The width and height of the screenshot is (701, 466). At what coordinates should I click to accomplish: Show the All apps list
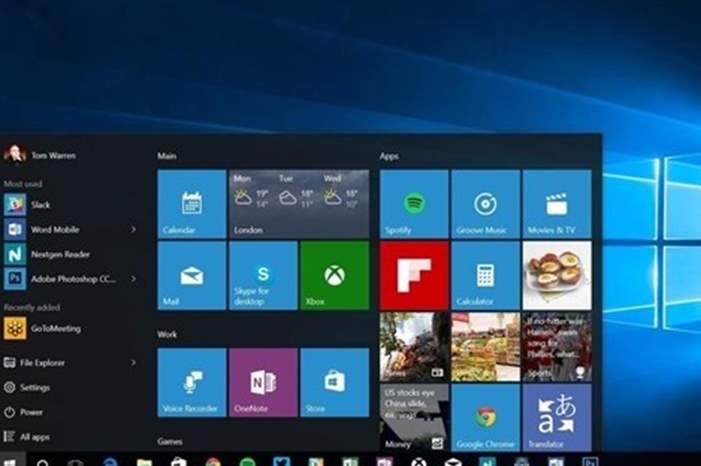click(34, 437)
